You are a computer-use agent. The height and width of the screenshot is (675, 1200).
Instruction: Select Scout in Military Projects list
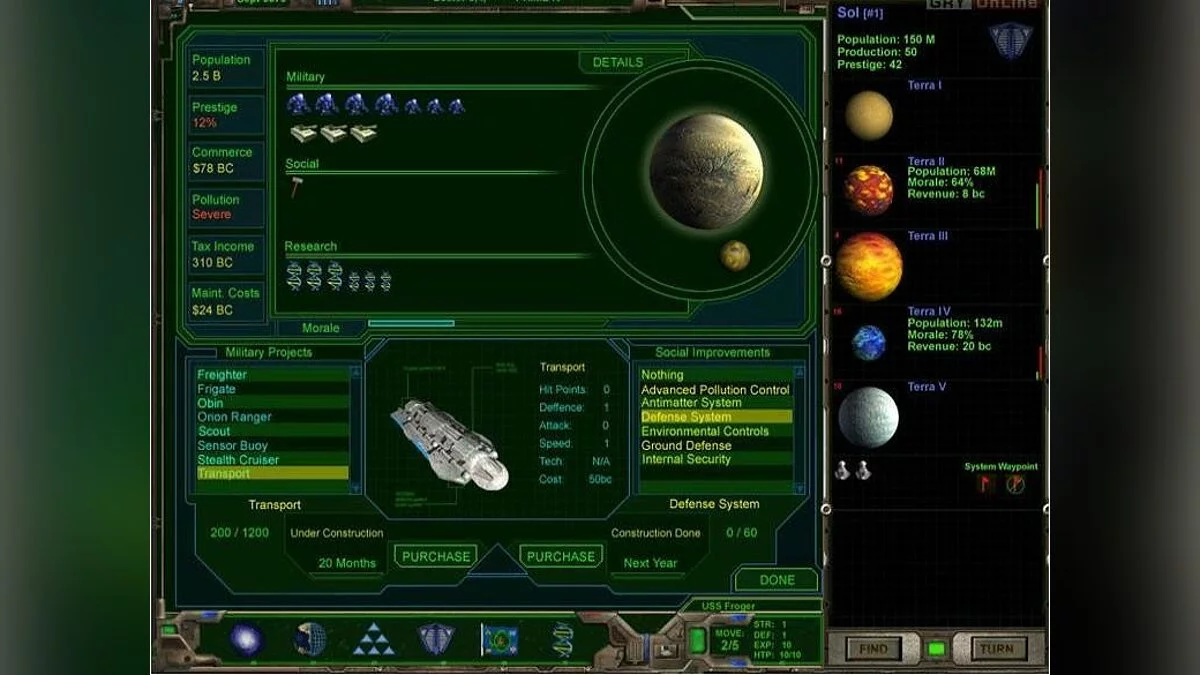click(273, 431)
